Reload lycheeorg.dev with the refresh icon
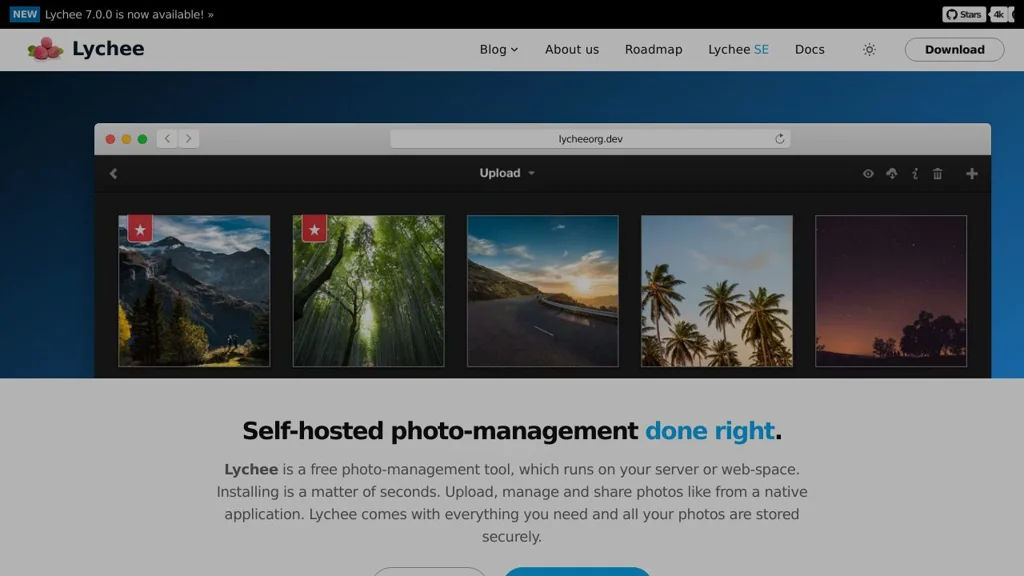The height and width of the screenshot is (576, 1024). (780, 139)
